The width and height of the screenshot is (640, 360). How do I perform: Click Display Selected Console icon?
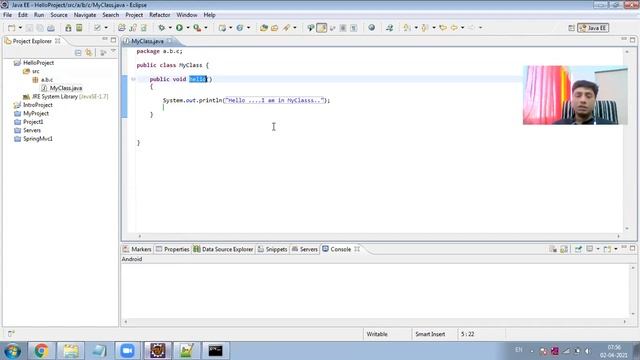point(590,249)
